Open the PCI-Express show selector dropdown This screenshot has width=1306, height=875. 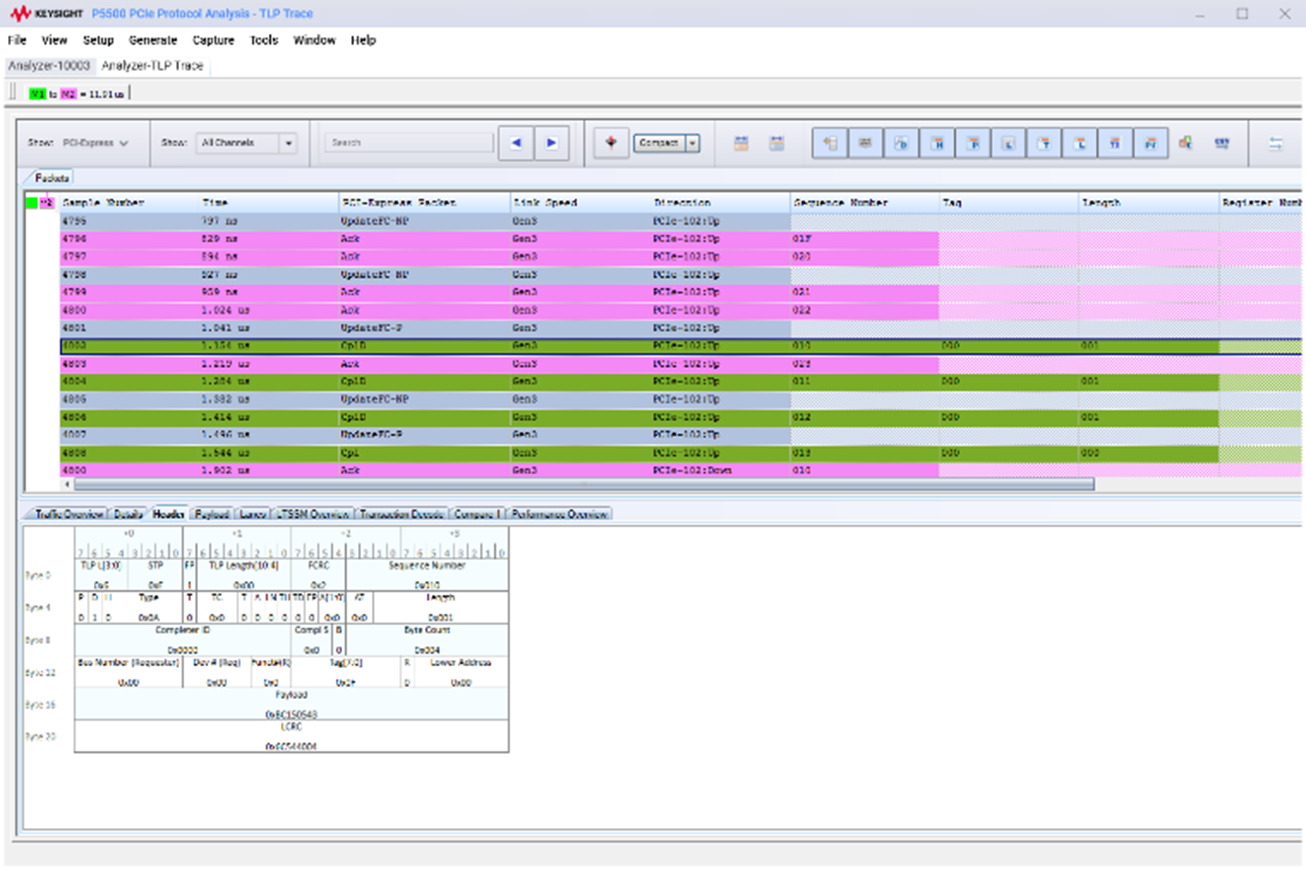coord(95,142)
